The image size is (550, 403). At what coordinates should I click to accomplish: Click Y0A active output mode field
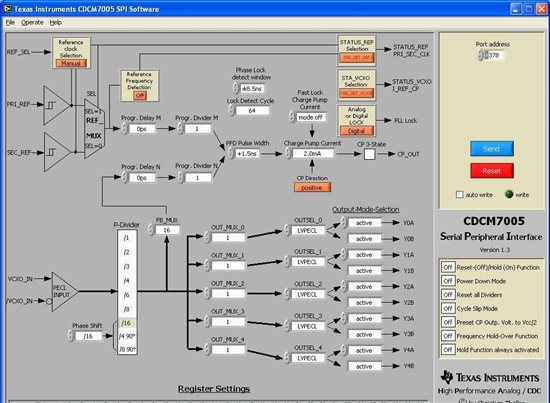[x=364, y=223]
